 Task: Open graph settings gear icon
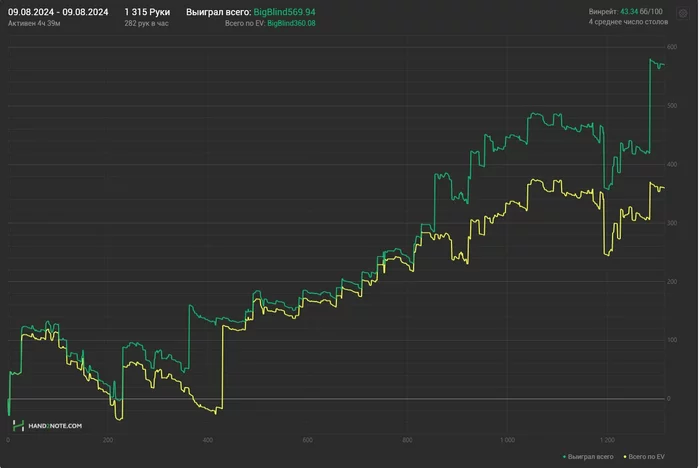(x=683, y=13)
